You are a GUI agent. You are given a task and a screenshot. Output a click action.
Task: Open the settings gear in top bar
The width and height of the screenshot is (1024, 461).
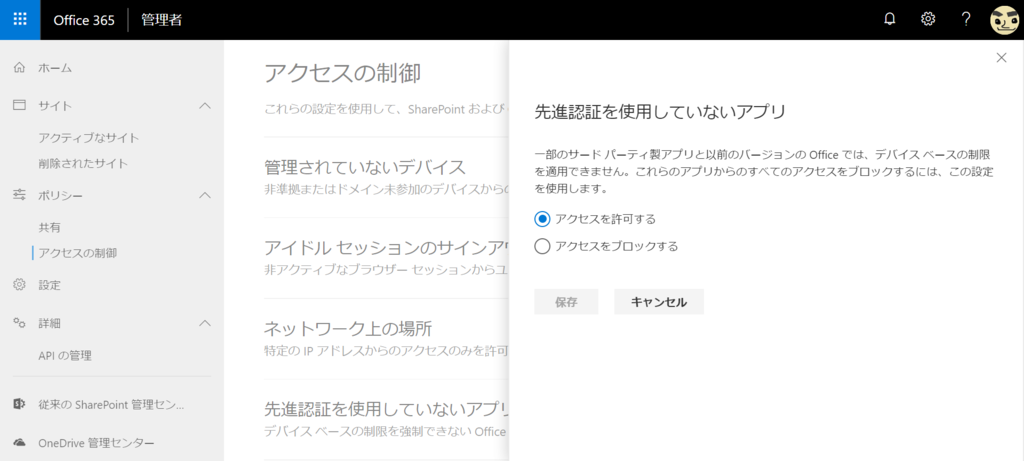coord(927,20)
